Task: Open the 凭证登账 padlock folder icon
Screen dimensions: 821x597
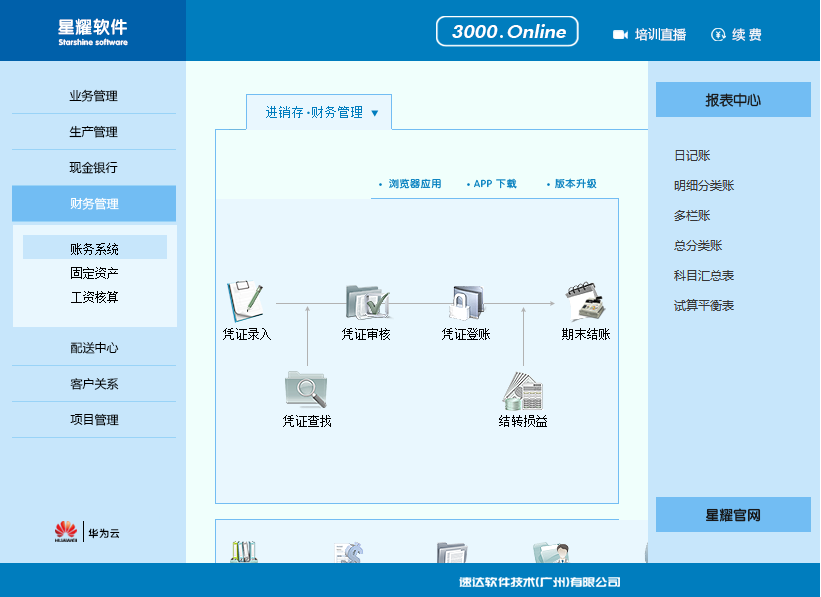Action: pos(466,302)
